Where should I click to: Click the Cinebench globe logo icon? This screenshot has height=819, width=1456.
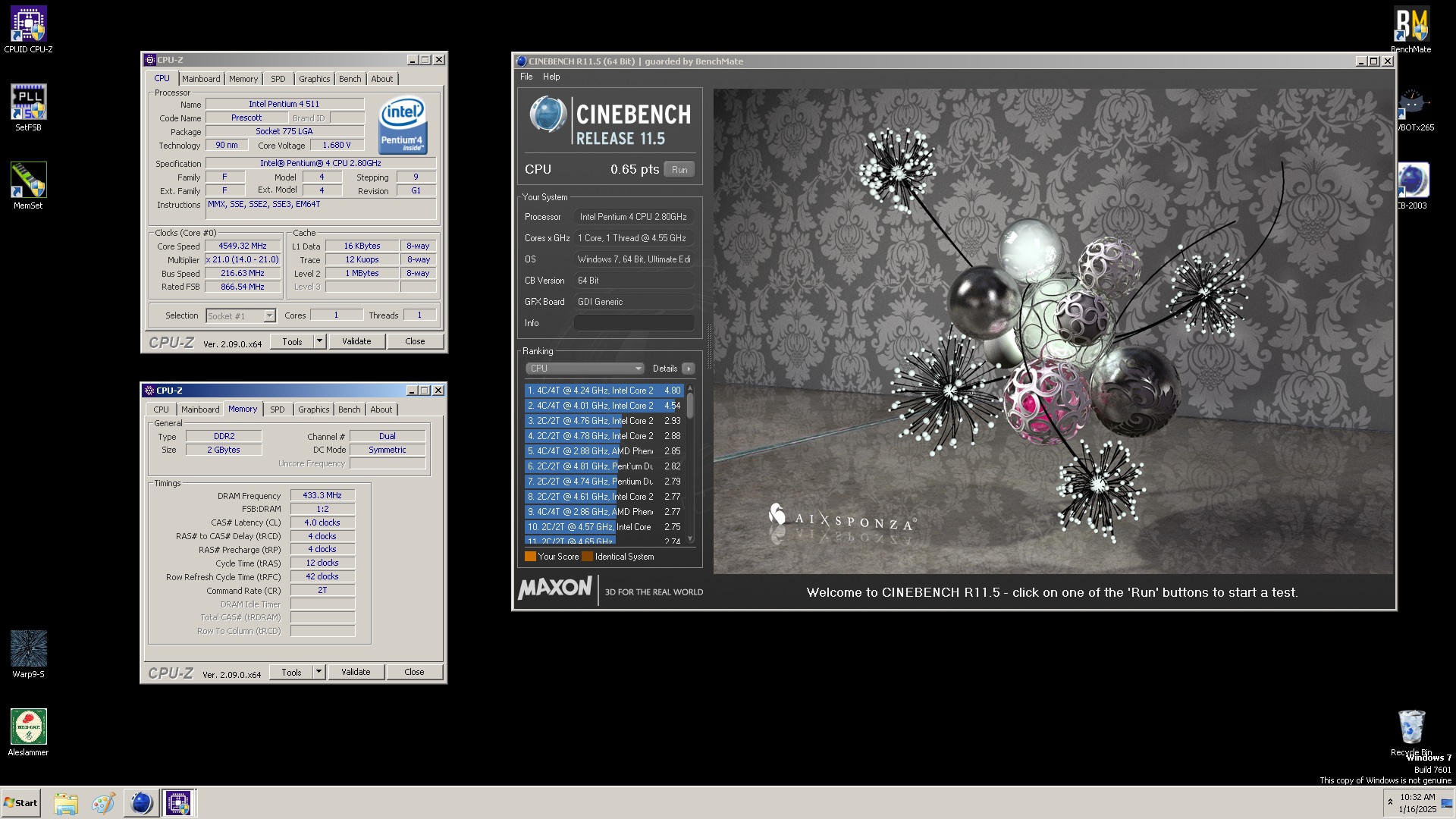(548, 115)
